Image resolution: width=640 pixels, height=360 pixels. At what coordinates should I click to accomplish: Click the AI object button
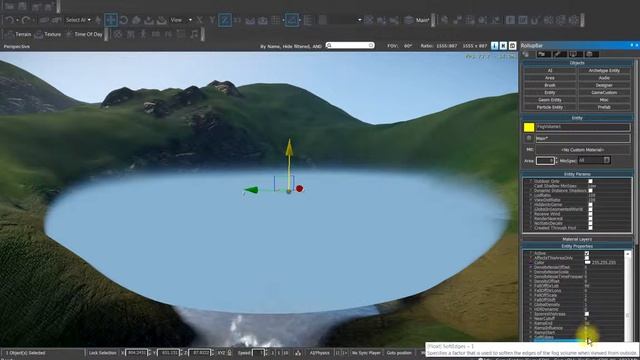click(550, 70)
